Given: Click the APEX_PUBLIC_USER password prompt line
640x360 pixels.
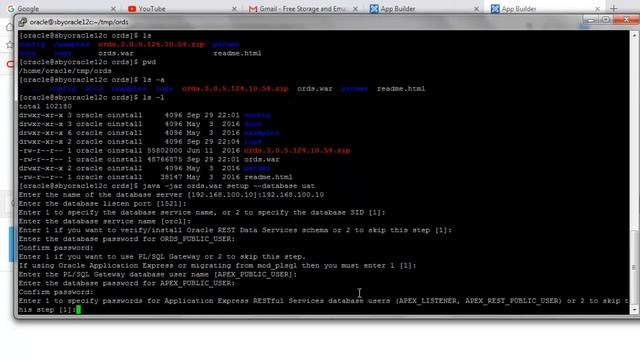Looking at the screenshot, I should click(127, 283).
